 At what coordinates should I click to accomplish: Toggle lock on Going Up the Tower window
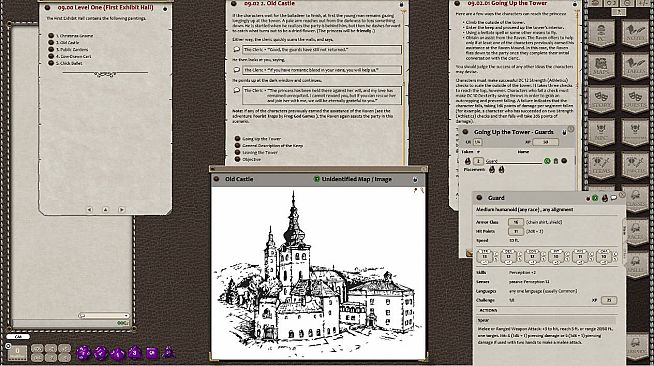(574, 4)
